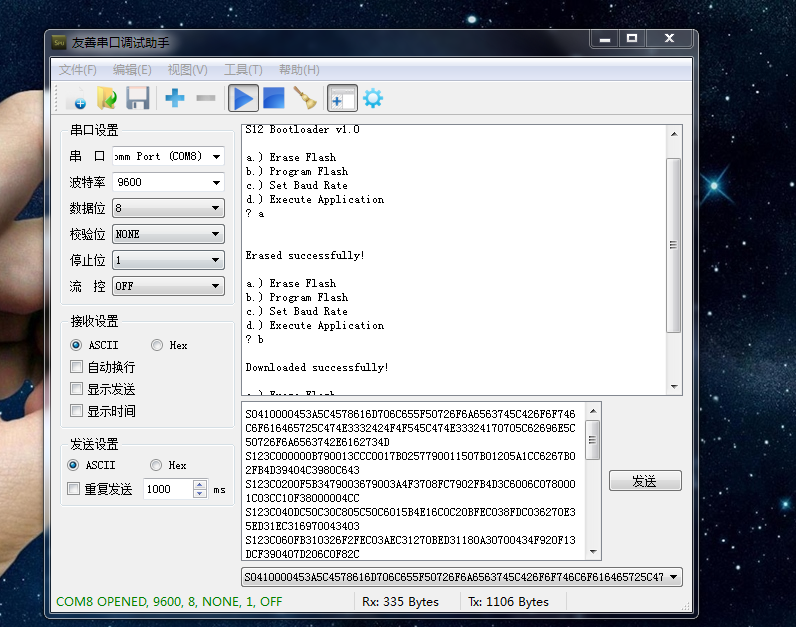Click 'S12 Bootloader v1.0' text
The height and width of the screenshot is (627, 796).
click(303, 129)
